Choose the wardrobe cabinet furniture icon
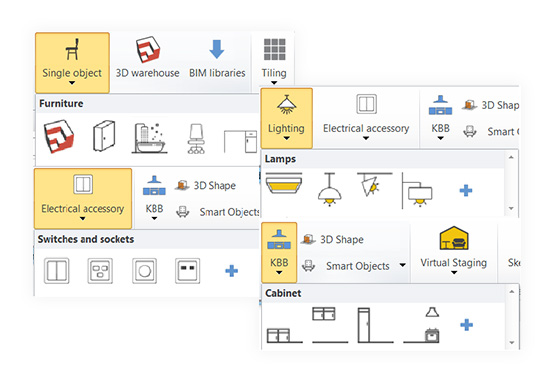The height and width of the screenshot is (382, 555). [x=104, y=136]
